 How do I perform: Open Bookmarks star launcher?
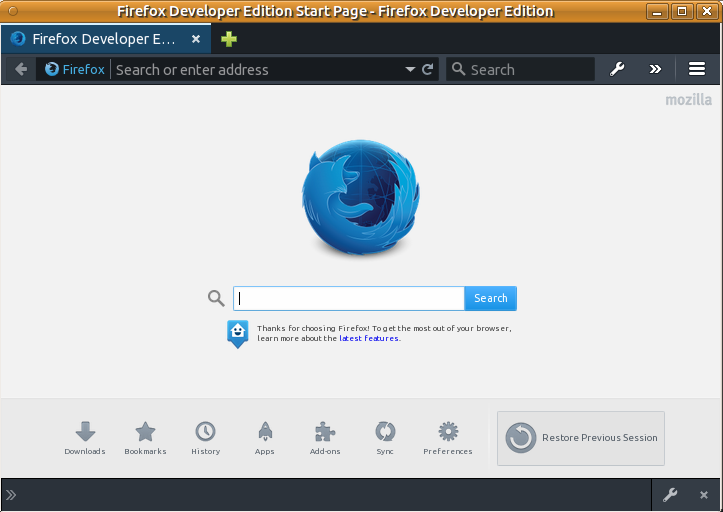145,438
